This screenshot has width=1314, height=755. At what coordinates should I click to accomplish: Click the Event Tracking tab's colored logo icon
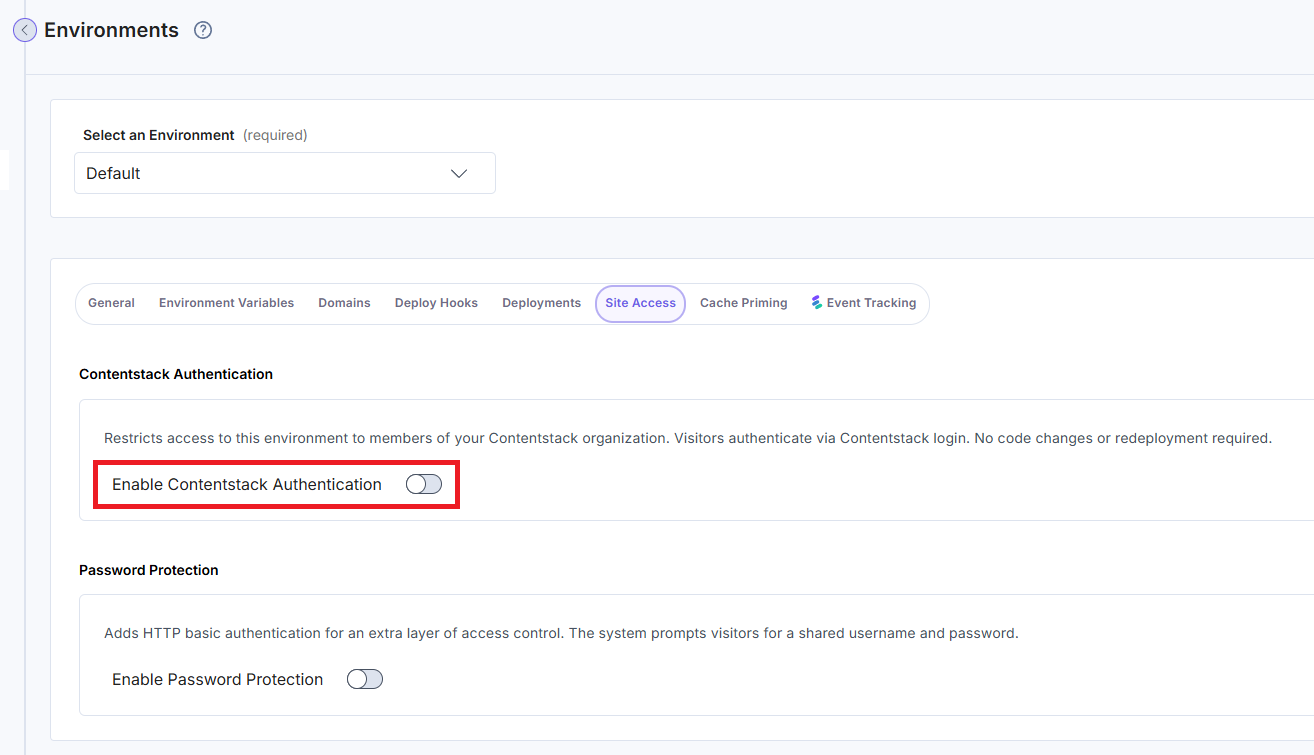click(817, 302)
